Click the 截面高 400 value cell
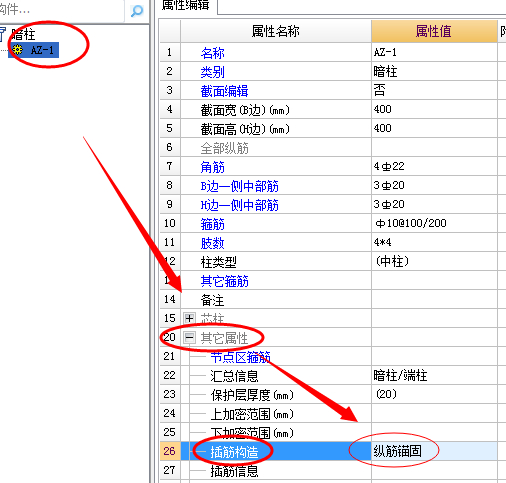Screen dimensions: 506x483 tap(434, 128)
